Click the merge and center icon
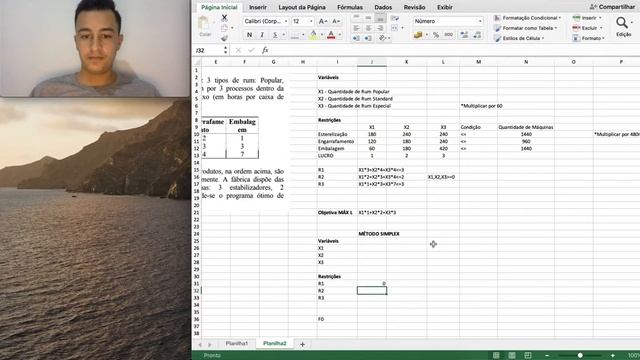Screen dimensions: 640x360 tap(394, 28)
